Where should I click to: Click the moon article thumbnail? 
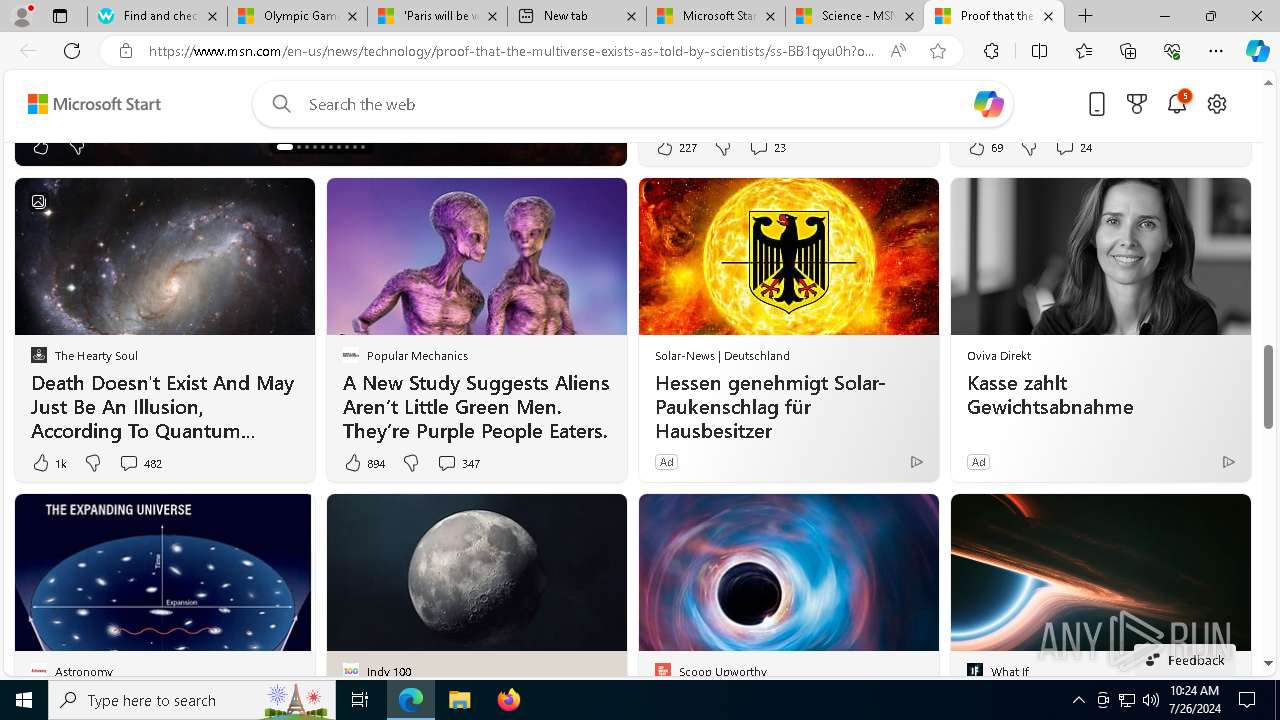pyautogui.click(x=477, y=572)
